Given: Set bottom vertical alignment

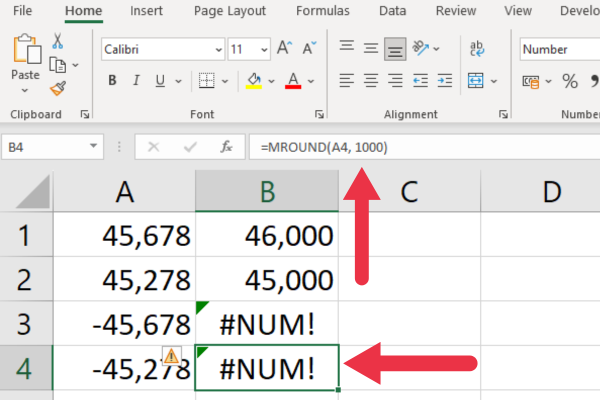Looking at the screenshot, I should point(395,49).
